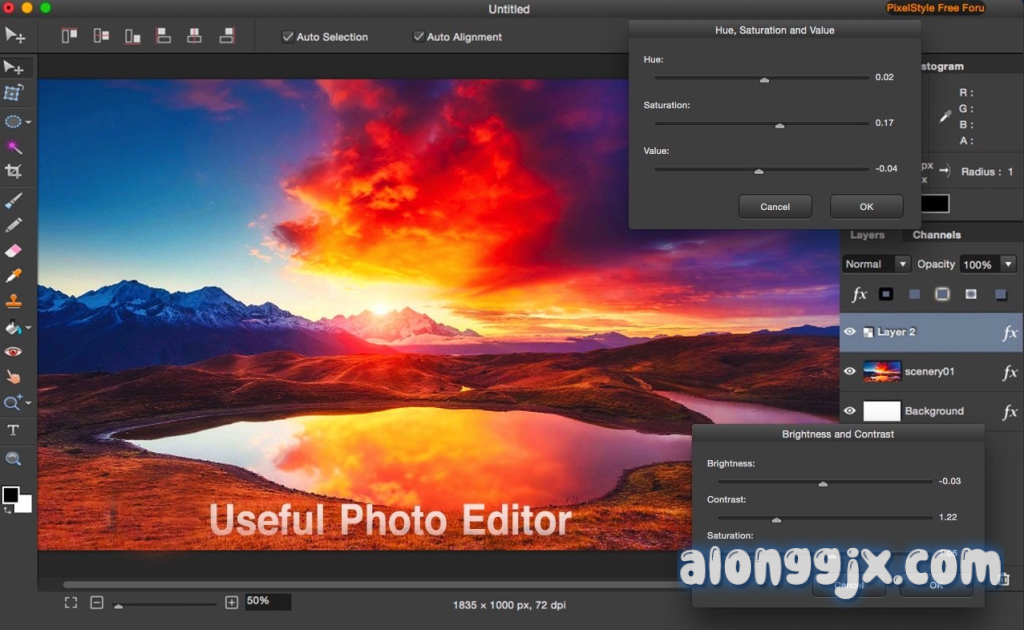Select the Red Eye removal tool

[x=14, y=352]
